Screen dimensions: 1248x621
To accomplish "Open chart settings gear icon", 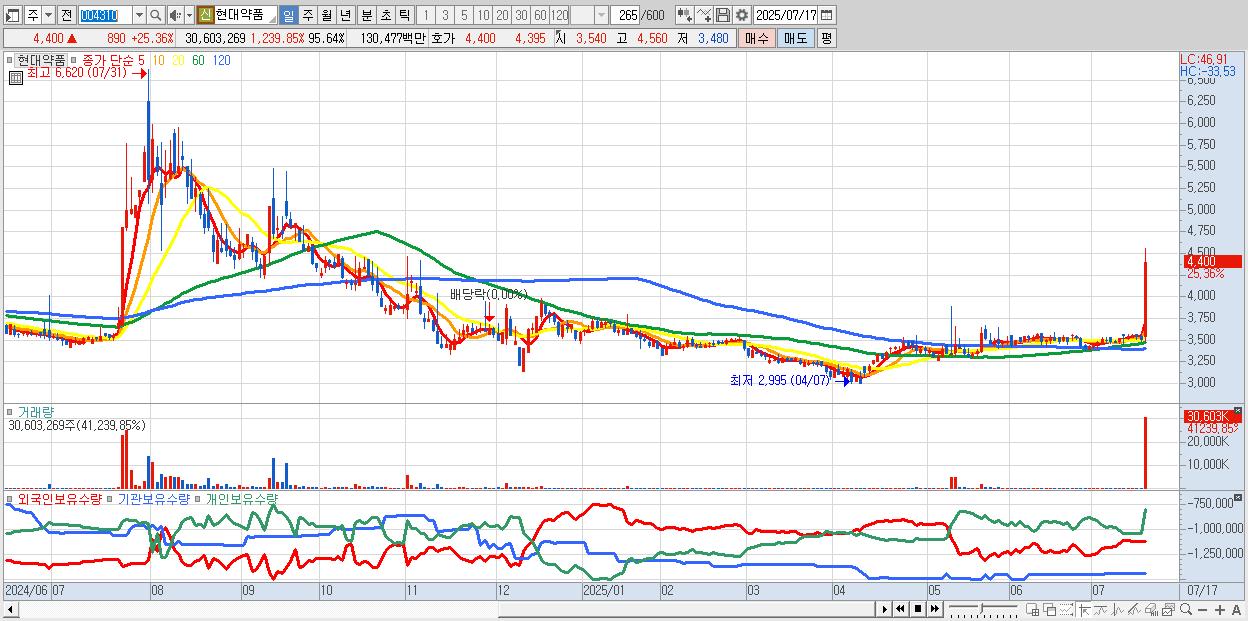I will pos(742,15).
